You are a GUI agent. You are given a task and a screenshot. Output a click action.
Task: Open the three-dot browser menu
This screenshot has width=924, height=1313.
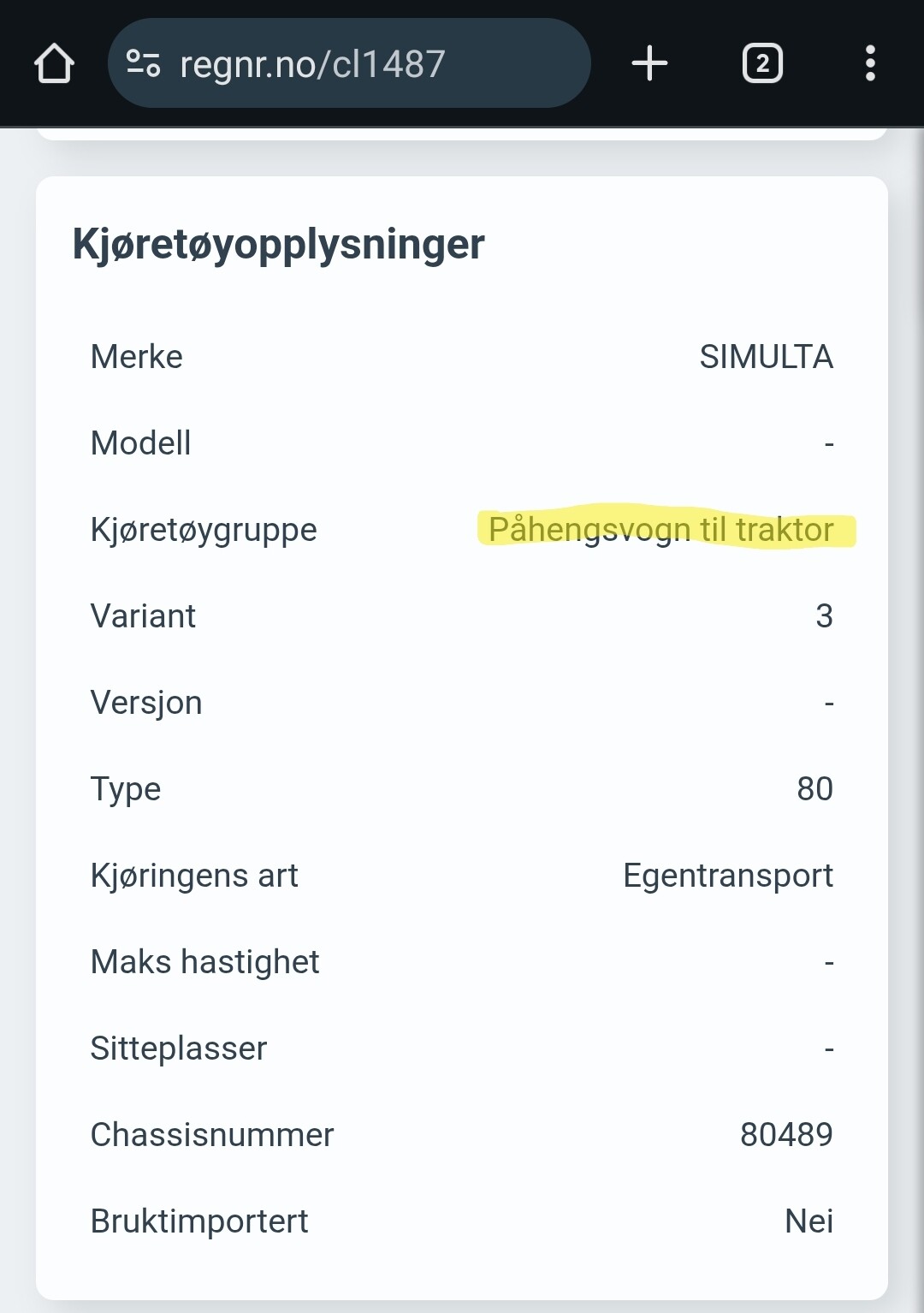[870, 63]
